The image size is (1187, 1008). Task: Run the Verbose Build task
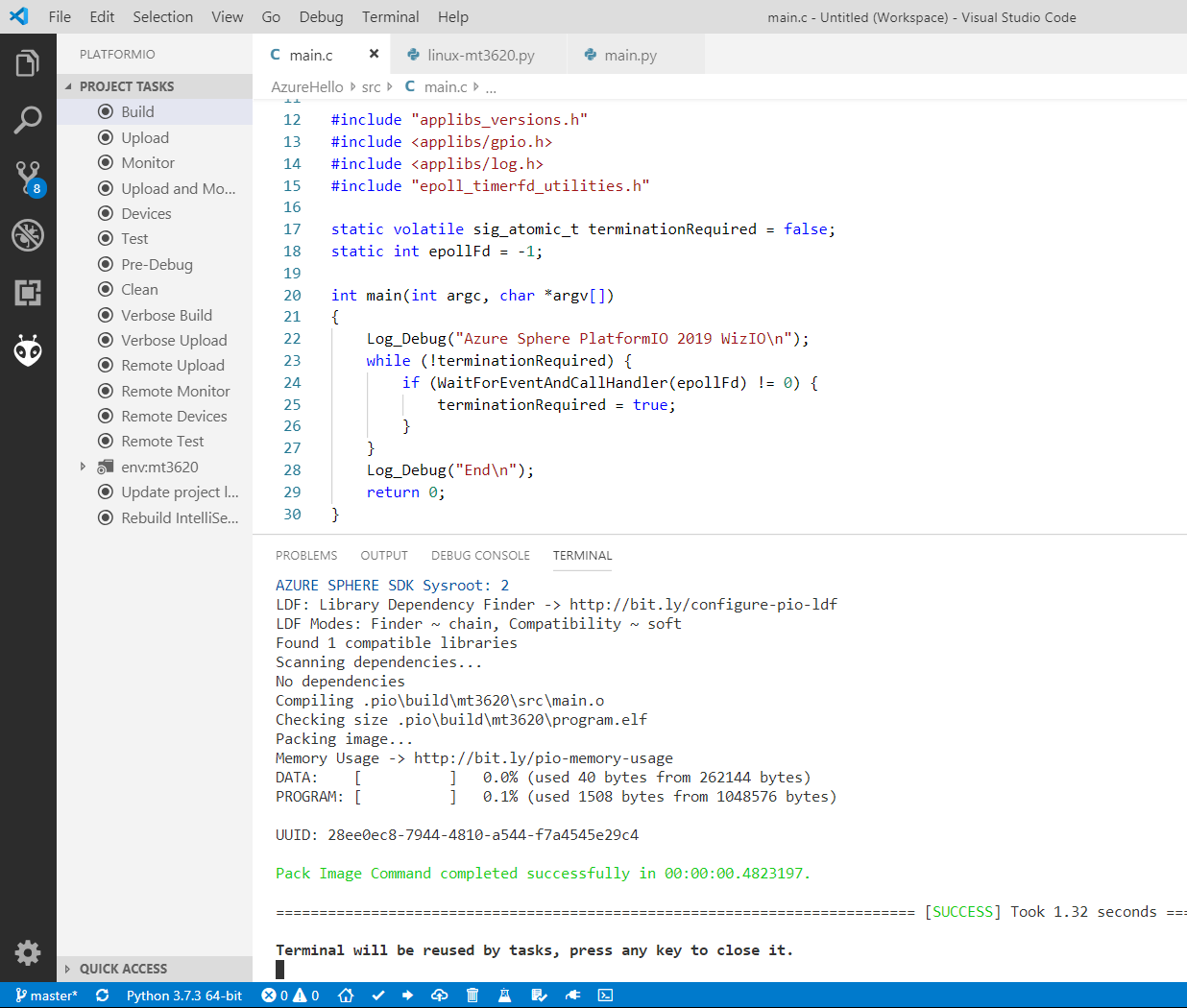pos(155,315)
